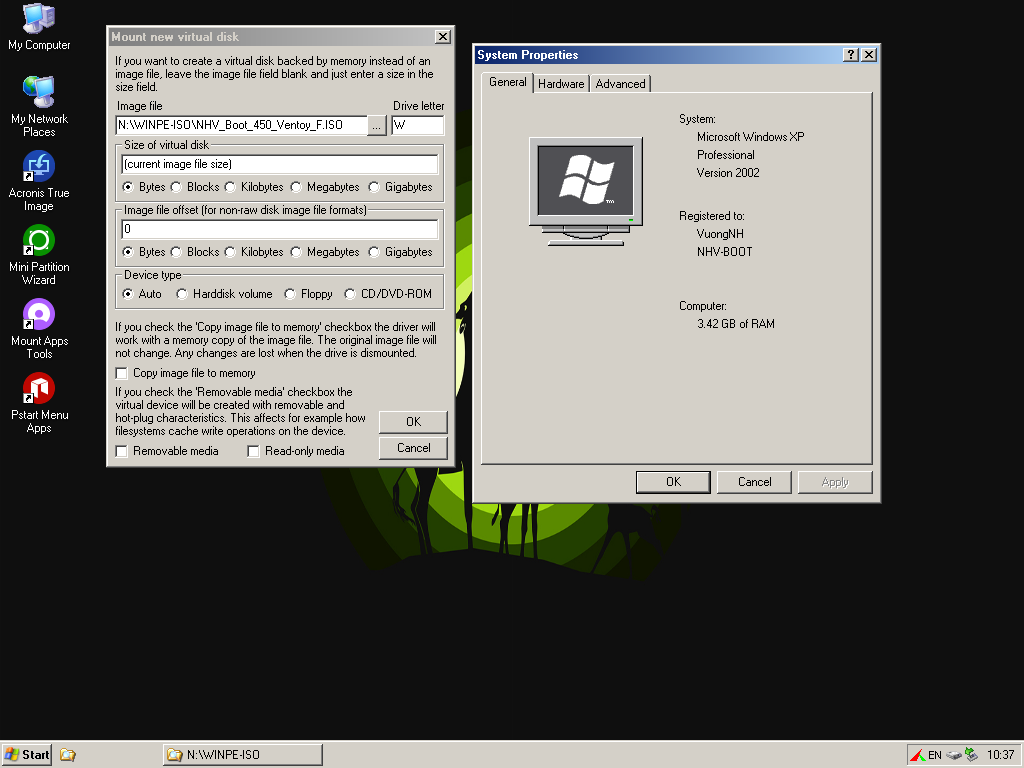Switch to the General tab
This screenshot has width=1024, height=768.
(507, 82)
